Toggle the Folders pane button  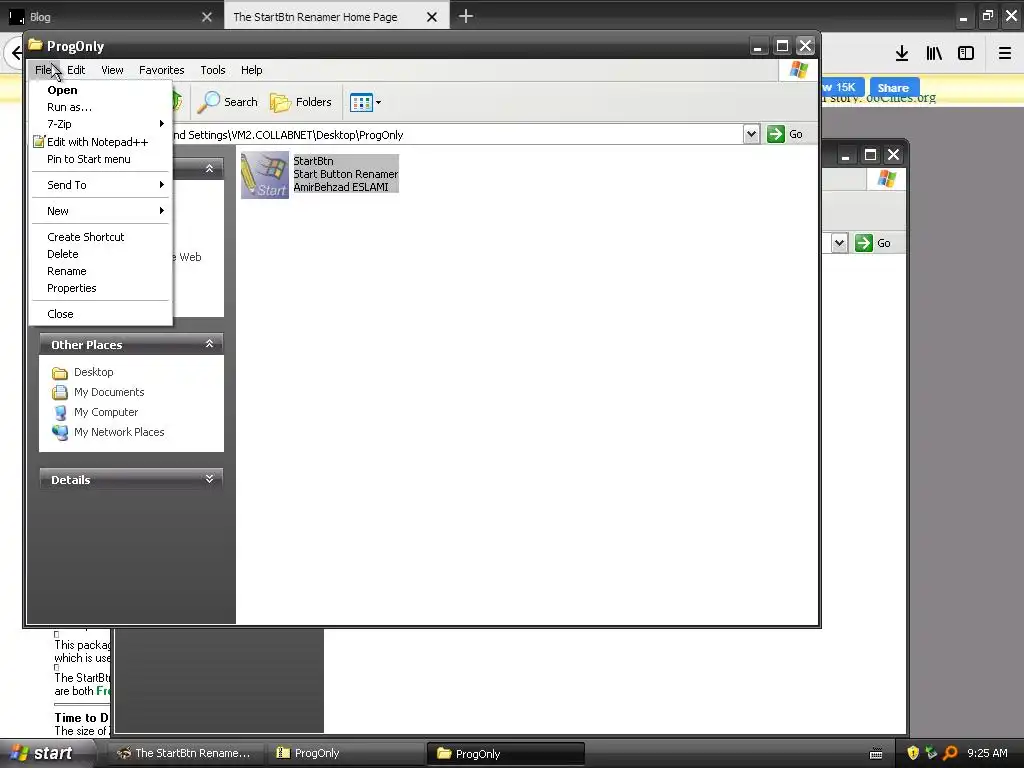coord(300,102)
